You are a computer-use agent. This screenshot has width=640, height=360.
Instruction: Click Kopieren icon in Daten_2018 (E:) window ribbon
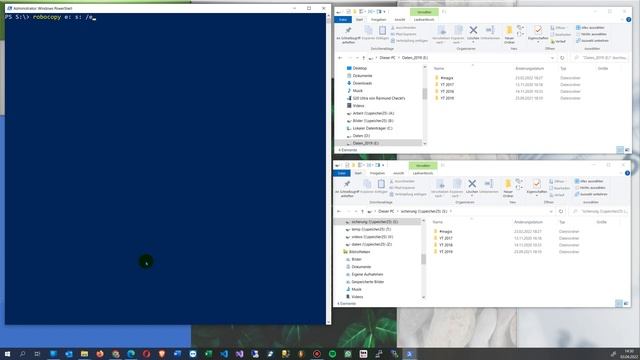click(368, 30)
